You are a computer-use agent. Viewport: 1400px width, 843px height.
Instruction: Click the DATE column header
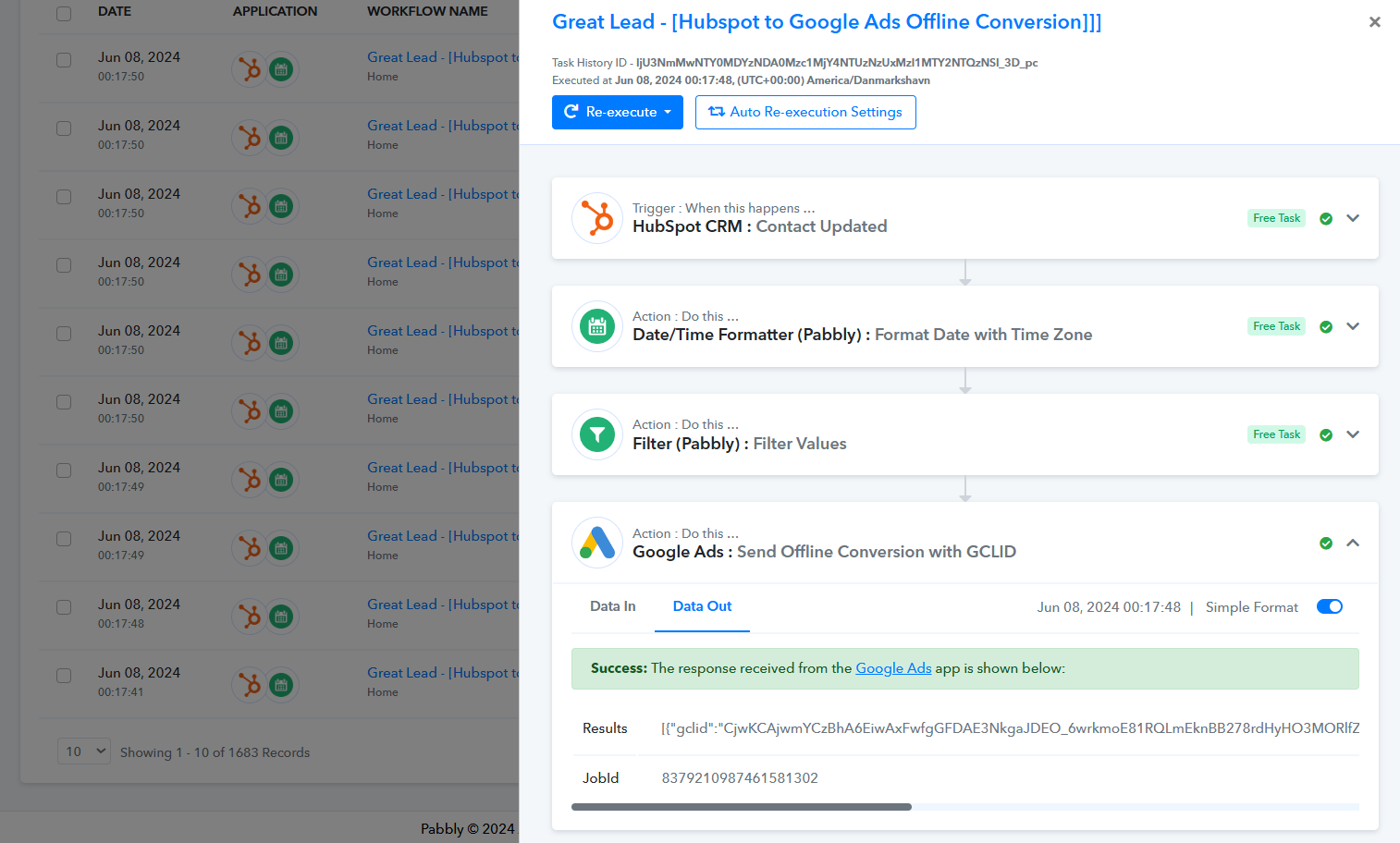pyautogui.click(x=115, y=11)
